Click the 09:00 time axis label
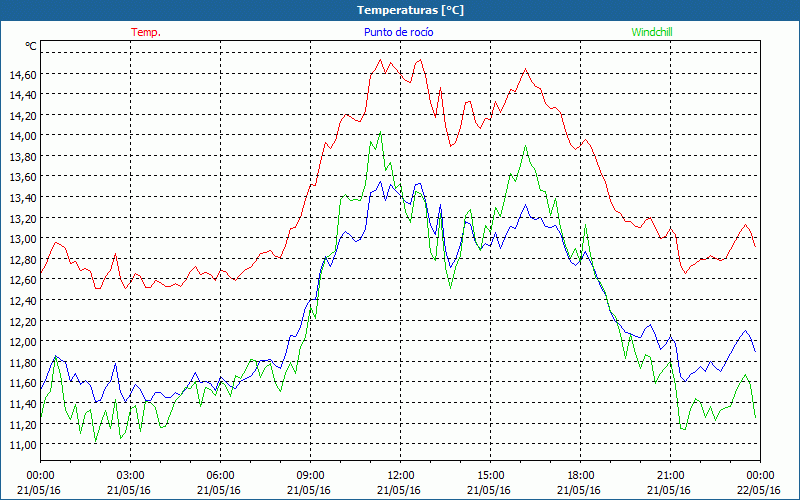This screenshot has width=800, height=500. (x=310, y=476)
